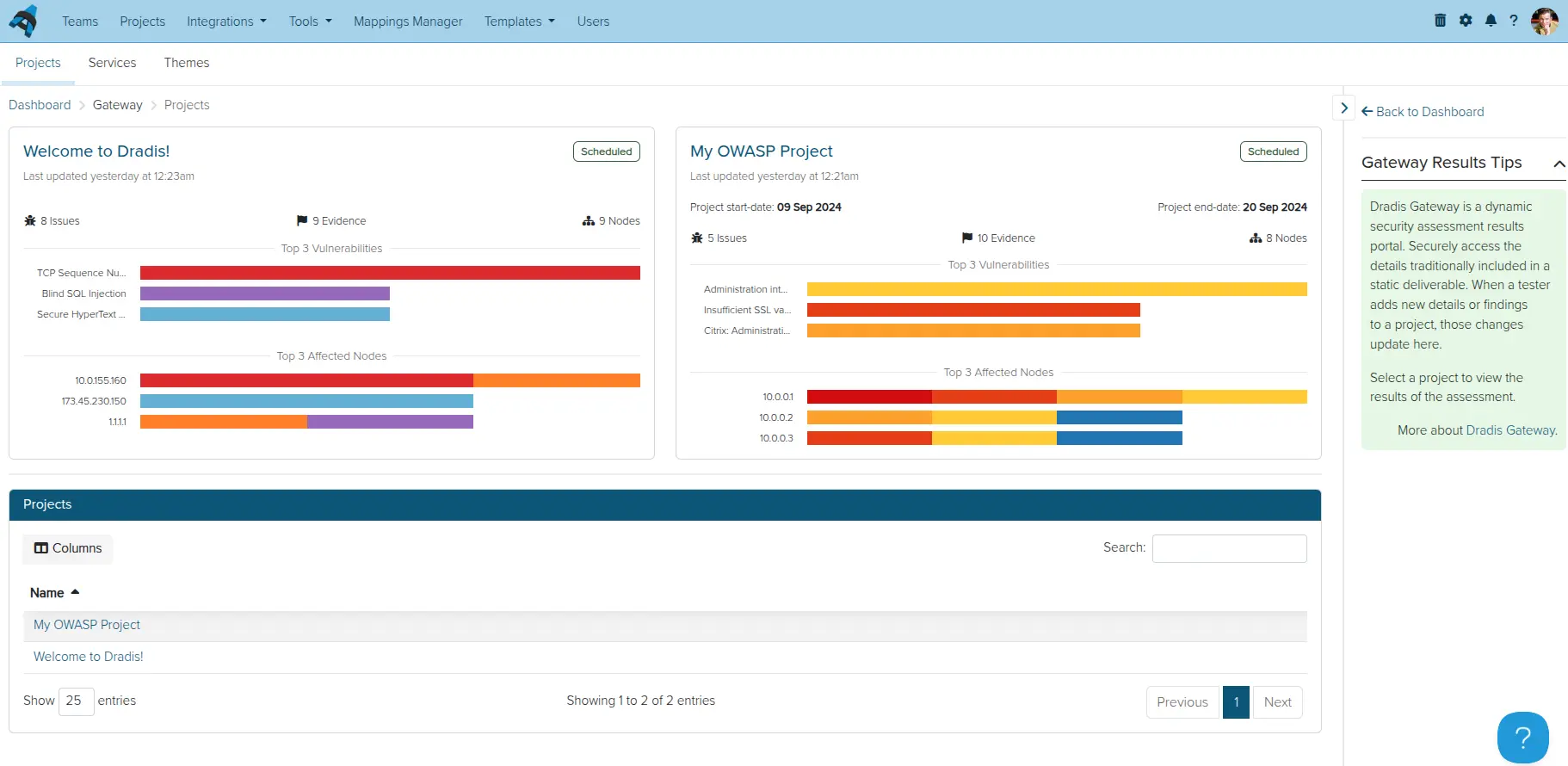The height and width of the screenshot is (766, 1568).
Task: Follow the Dradis Gateway link
Action: (1510, 430)
